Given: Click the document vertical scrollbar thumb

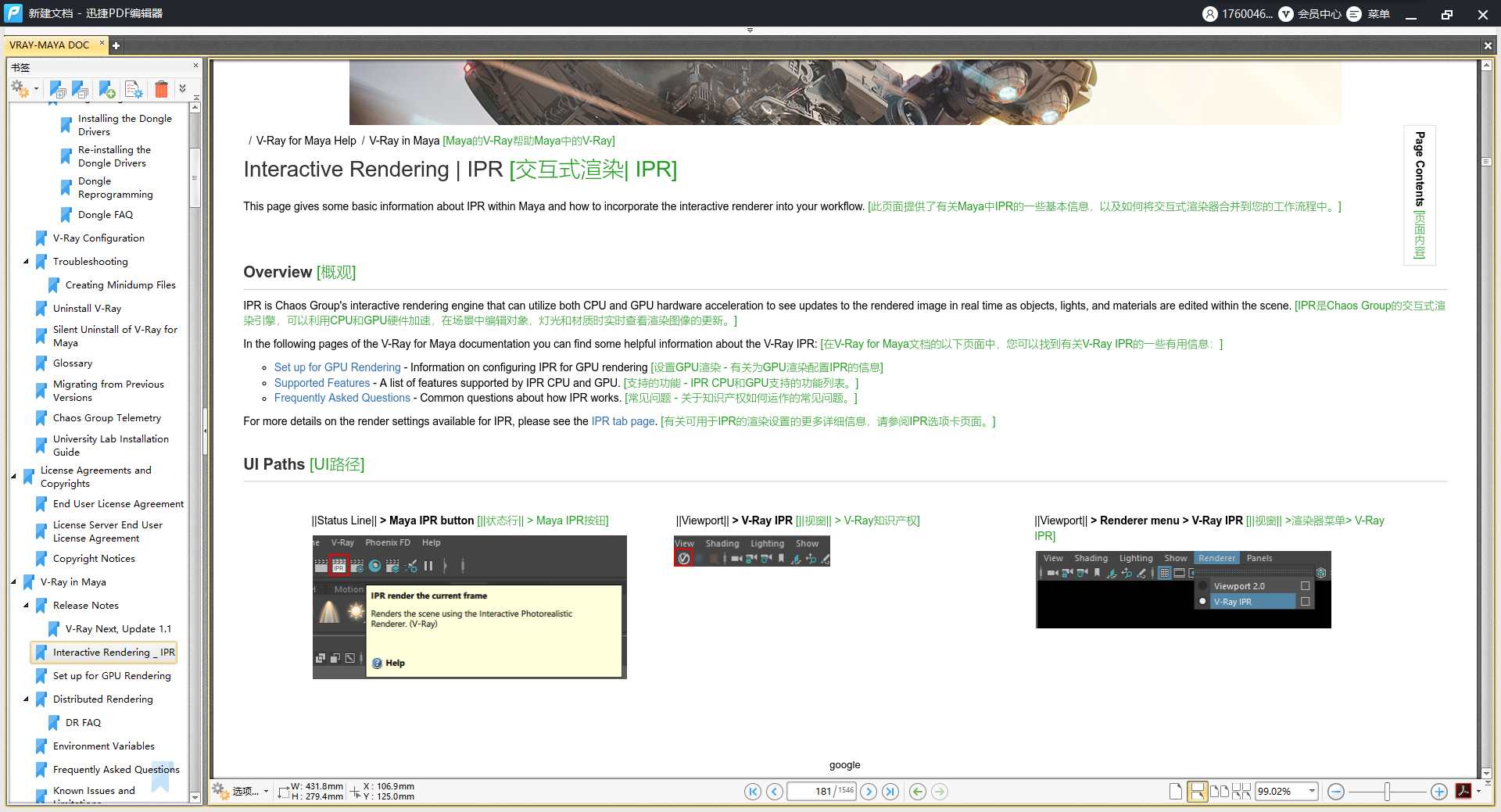Looking at the screenshot, I should pos(1486,162).
